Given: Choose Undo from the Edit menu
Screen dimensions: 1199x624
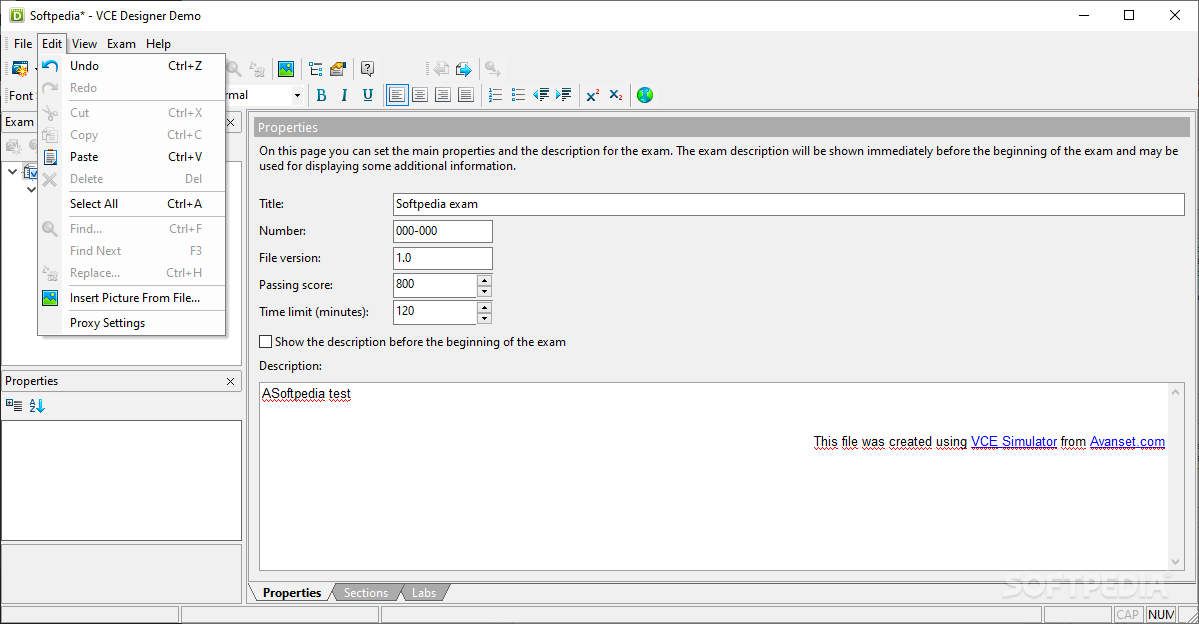Looking at the screenshot, I should coord(132,66).
